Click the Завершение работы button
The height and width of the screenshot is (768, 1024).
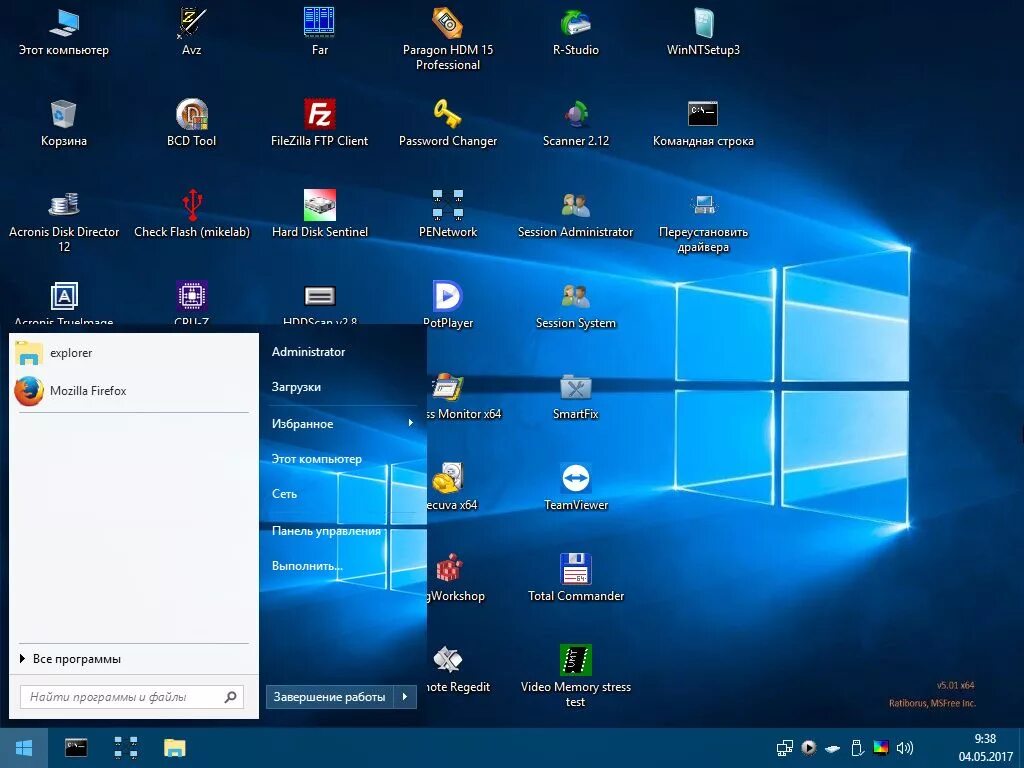pyautogui.click(x=330, y=697)
